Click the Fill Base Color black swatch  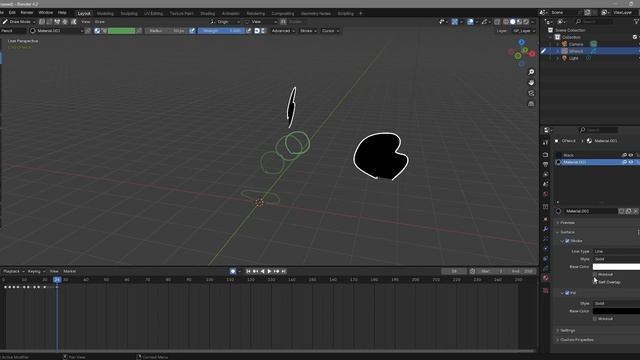[616, 311]
